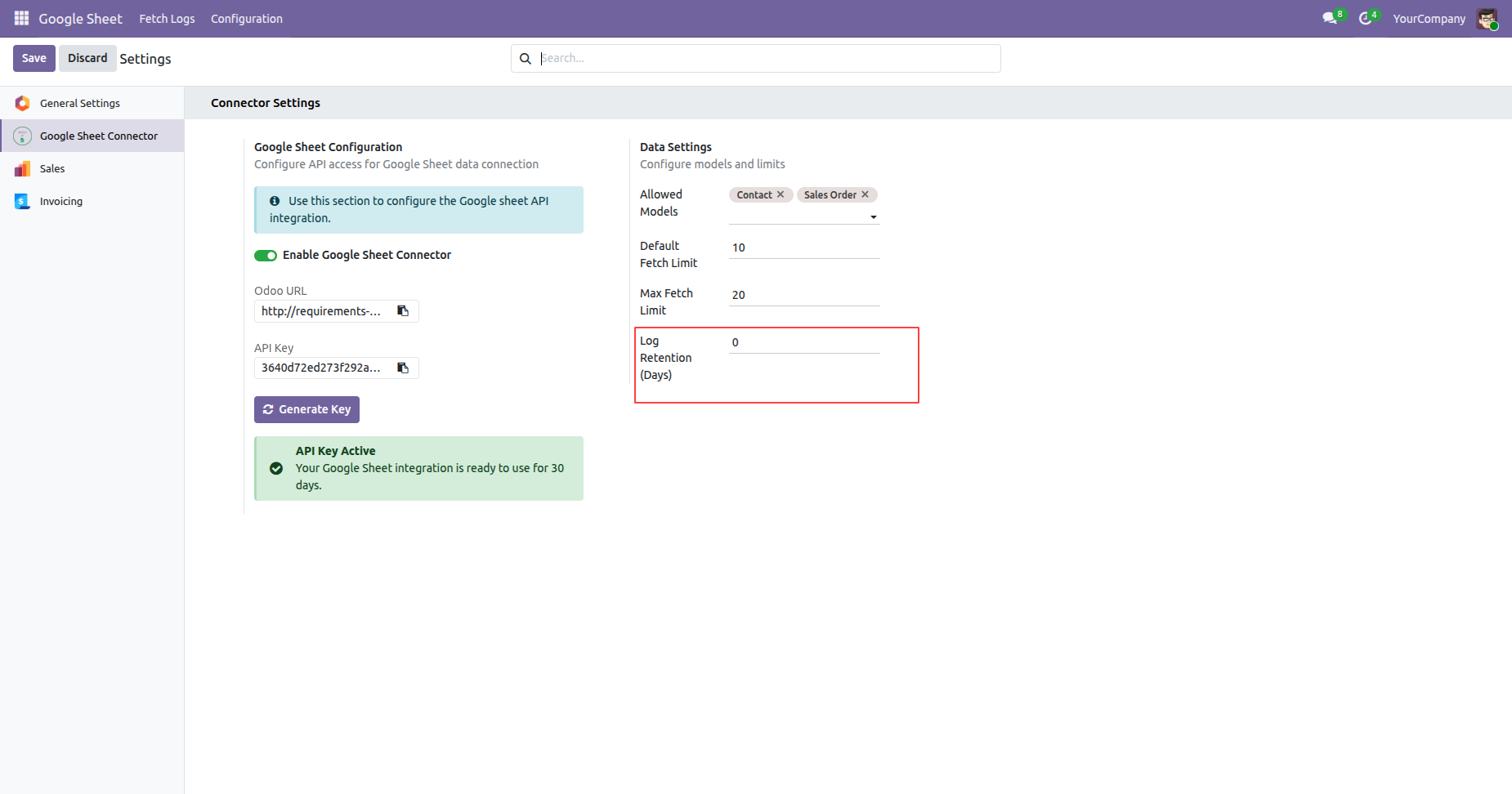Click the search magnifier icon
Screen dimensions: 1512x794
pos(526,59)
